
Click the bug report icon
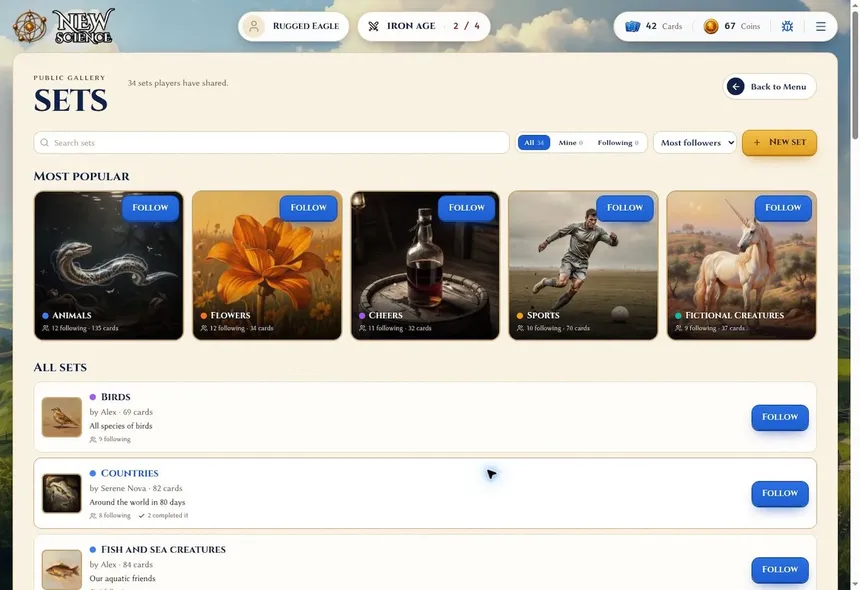click(787, 26)
